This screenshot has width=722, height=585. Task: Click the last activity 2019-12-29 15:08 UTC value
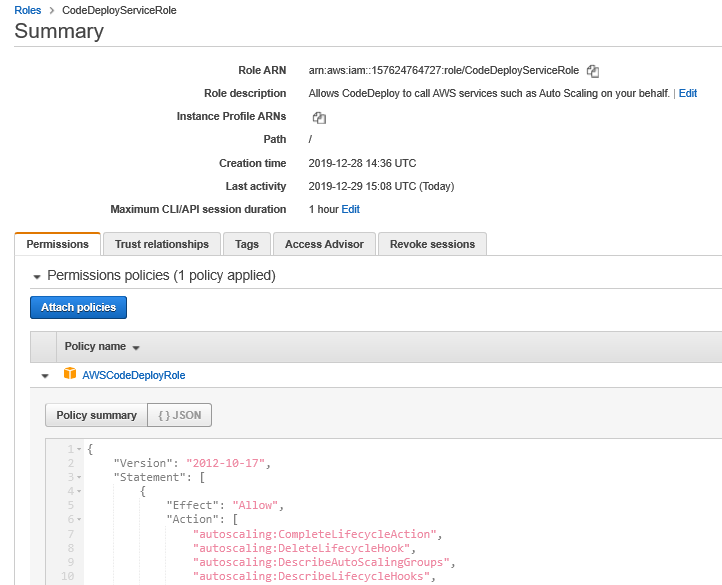tap(381, 187)
